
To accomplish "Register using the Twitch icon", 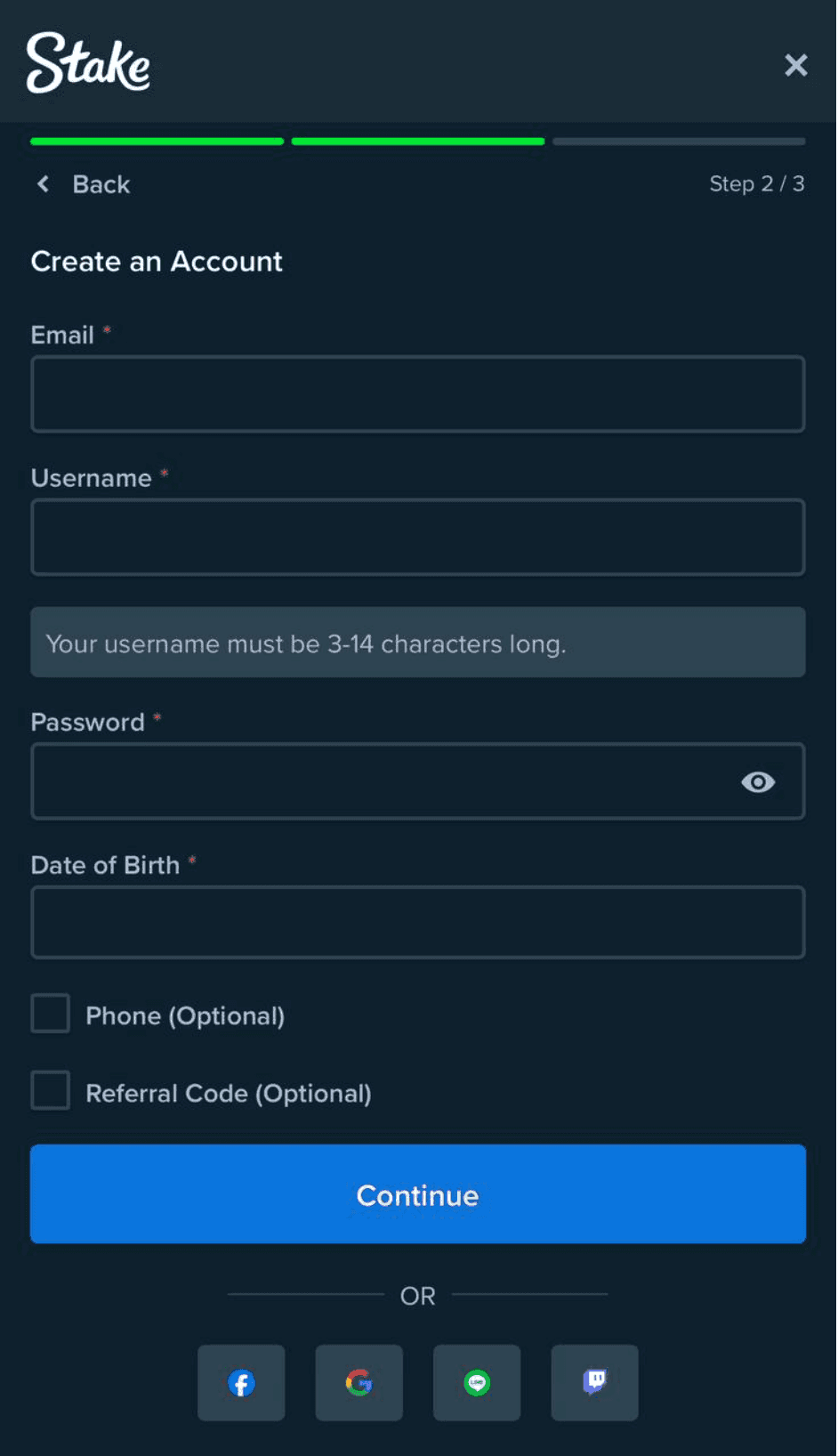I will click(x=594, y=1383).
